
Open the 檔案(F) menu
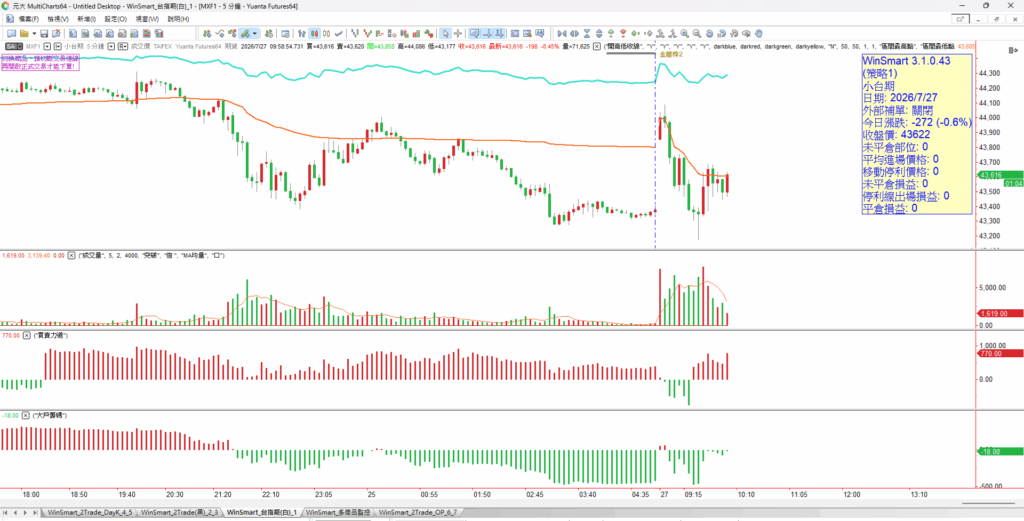(29, 19)
